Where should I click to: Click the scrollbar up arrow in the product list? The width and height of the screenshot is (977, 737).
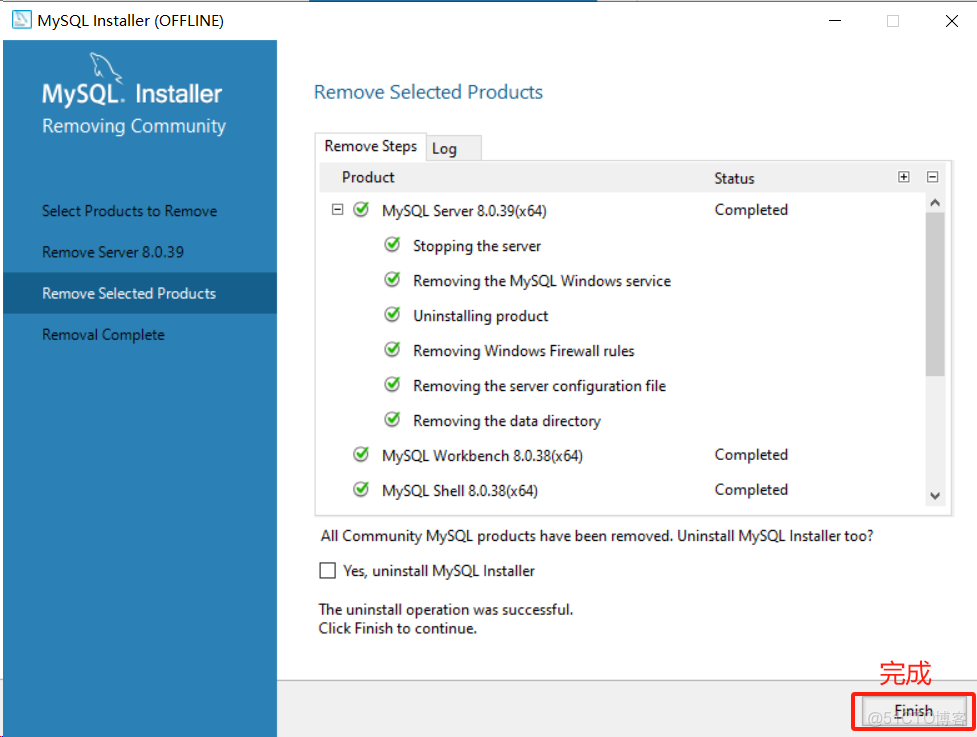pyautogui.click(x=935, y=200)
